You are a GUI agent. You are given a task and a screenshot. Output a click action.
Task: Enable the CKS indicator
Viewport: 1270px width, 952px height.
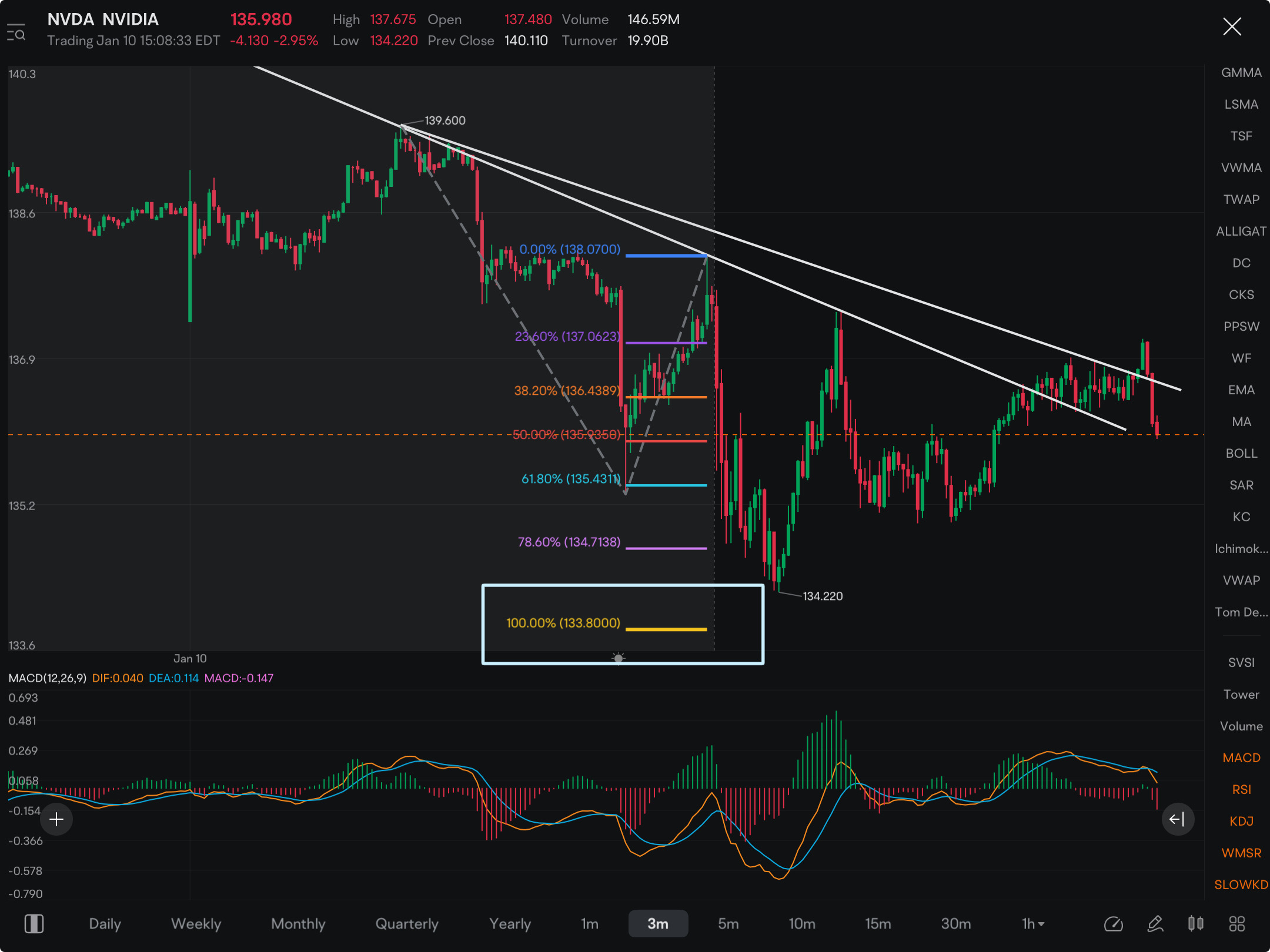click(x=1241, y=295)
